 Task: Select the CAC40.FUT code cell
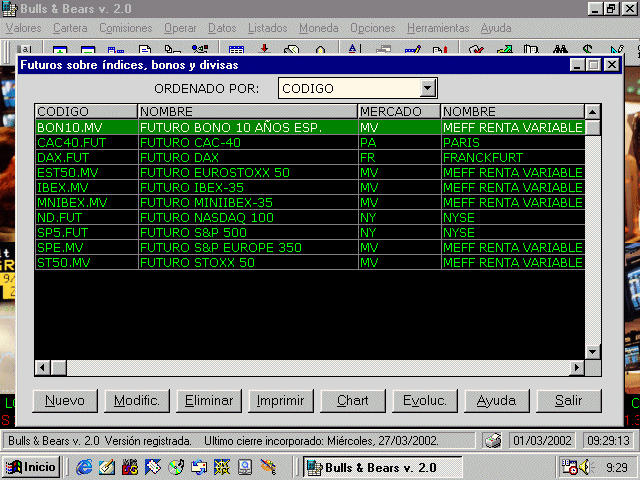coord(87,143)
